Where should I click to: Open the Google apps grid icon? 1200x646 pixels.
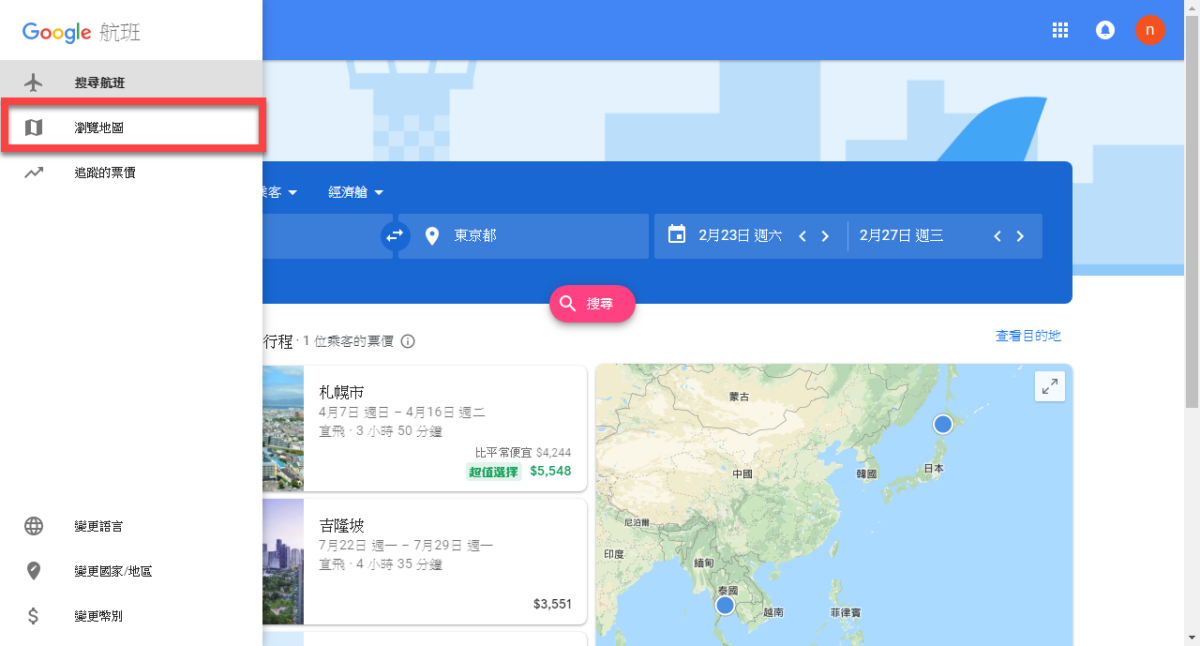pyautogui.click(x=1060, y=30)
